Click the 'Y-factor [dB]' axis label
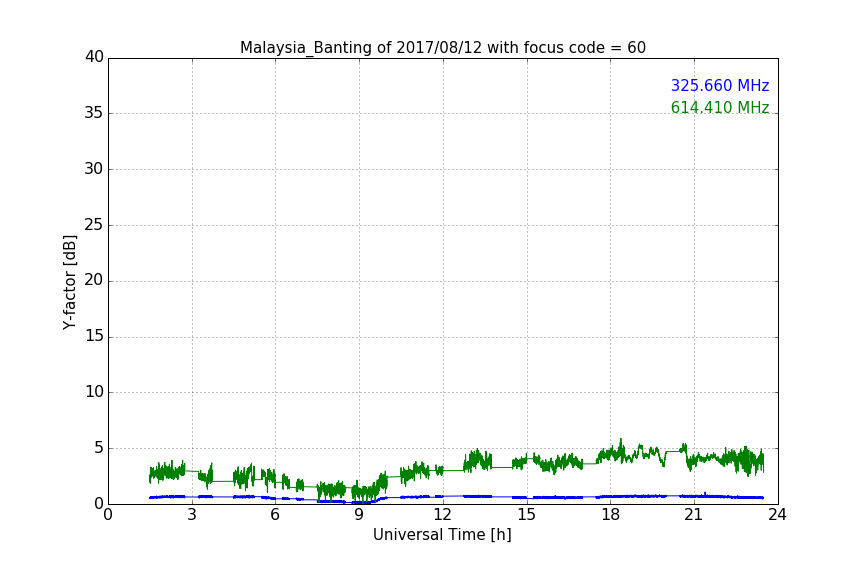 [x=69, y=282]
